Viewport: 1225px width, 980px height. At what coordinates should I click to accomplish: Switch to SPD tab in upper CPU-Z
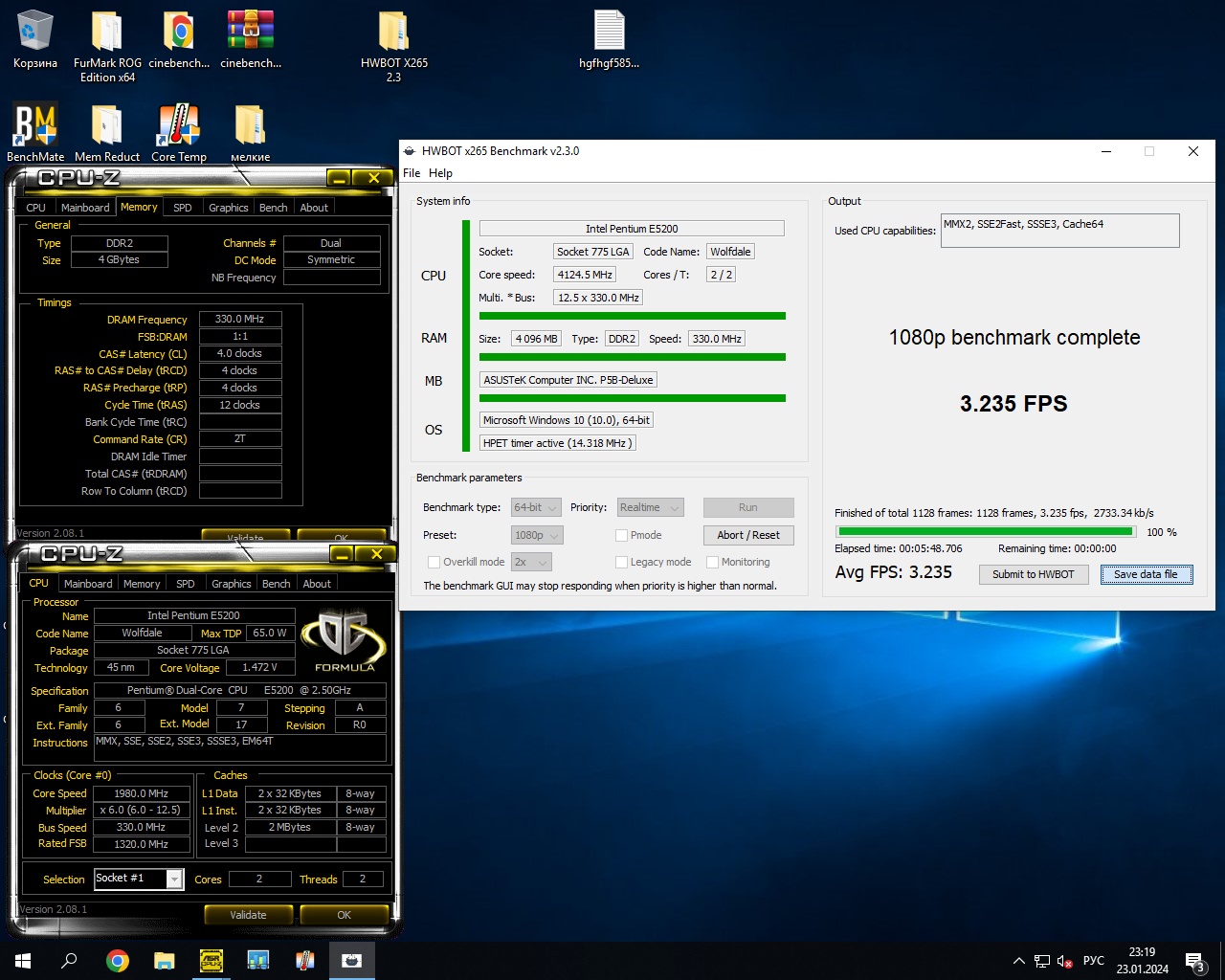coord(182,208)
